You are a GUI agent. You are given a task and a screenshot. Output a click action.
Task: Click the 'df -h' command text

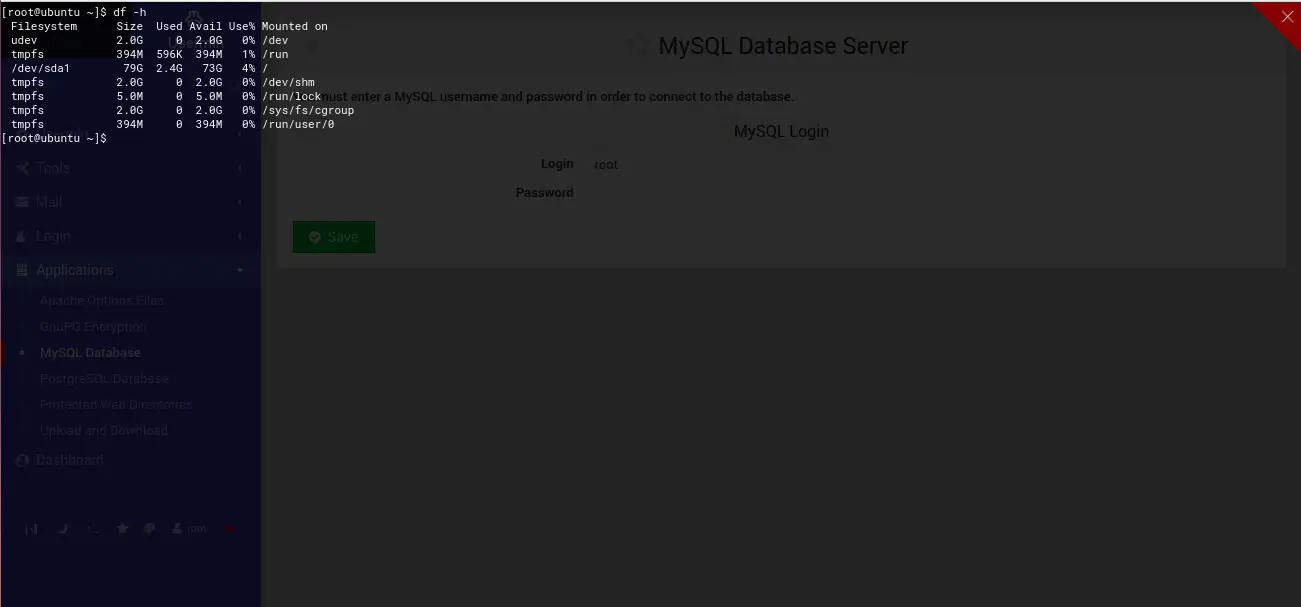pyautogui.click(x=130, y=12)
